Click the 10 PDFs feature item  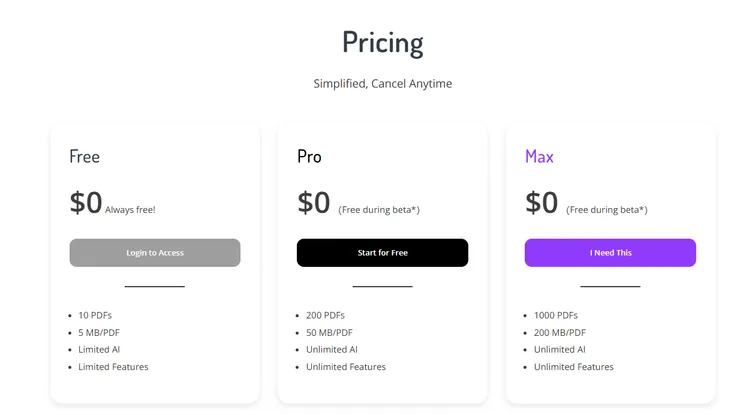coord(95,315)
